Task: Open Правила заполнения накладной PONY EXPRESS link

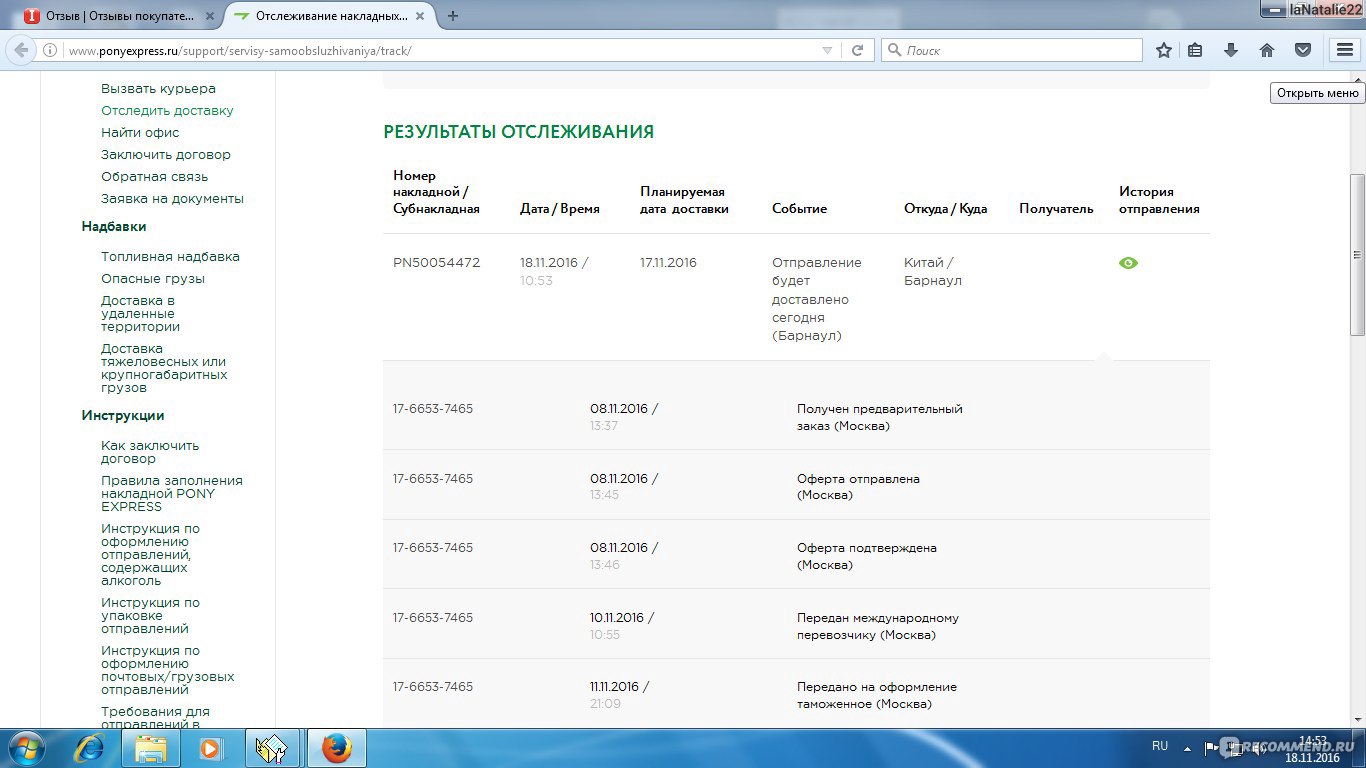Action: point(172,494)
